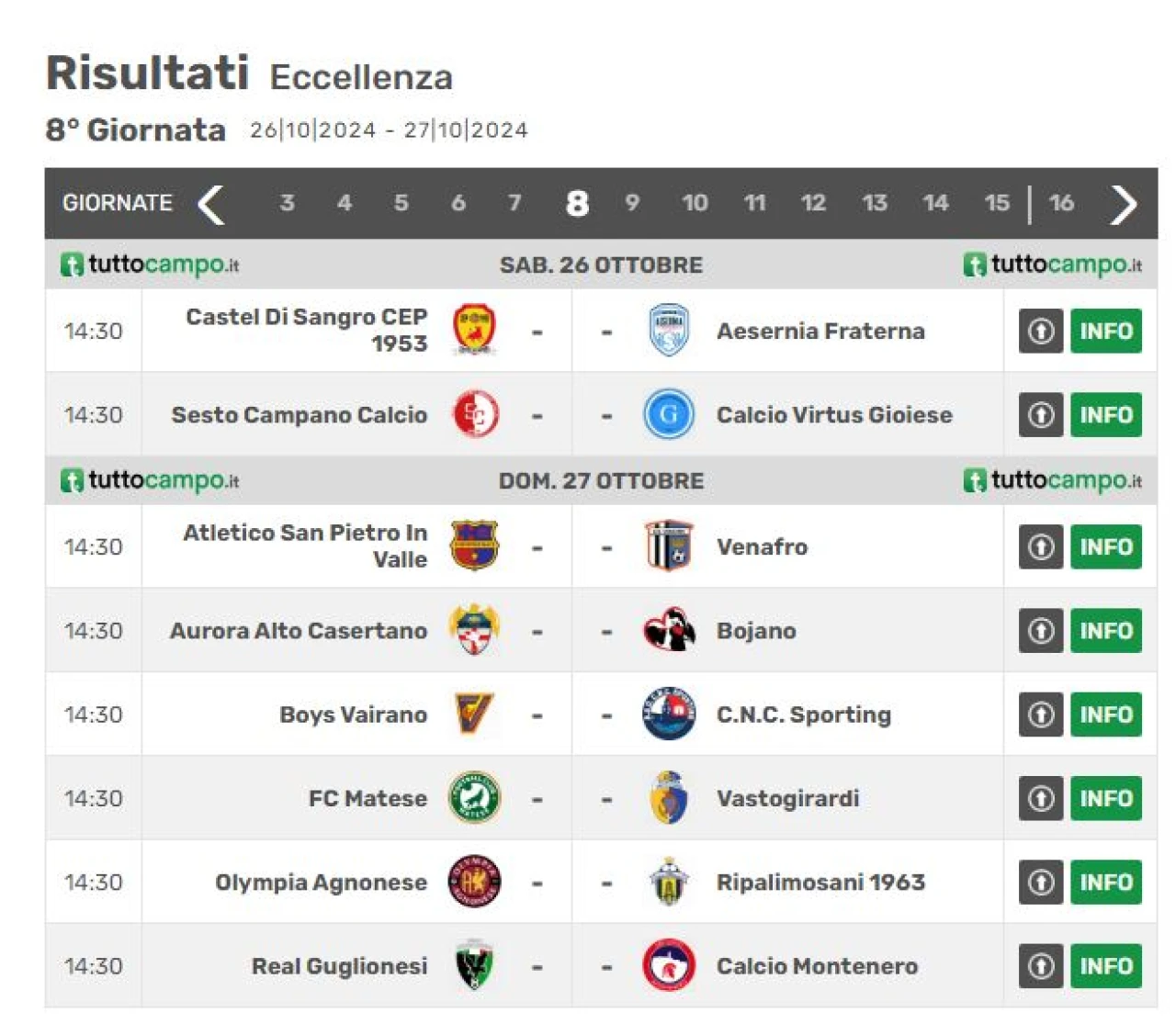The width and height of the screenshot is (1176, 1024).
Task: Open INFO for Real Guglionesi match
Action: click(1105, 965)
